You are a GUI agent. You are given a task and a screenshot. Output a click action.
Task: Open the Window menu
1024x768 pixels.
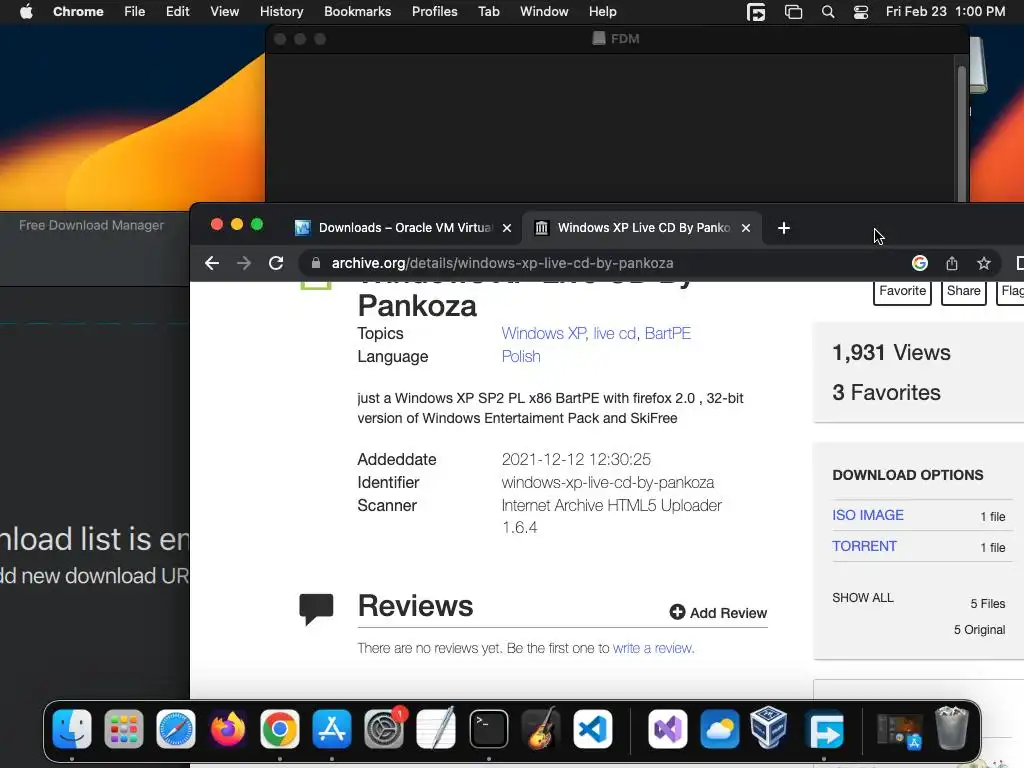coord(544,12)
